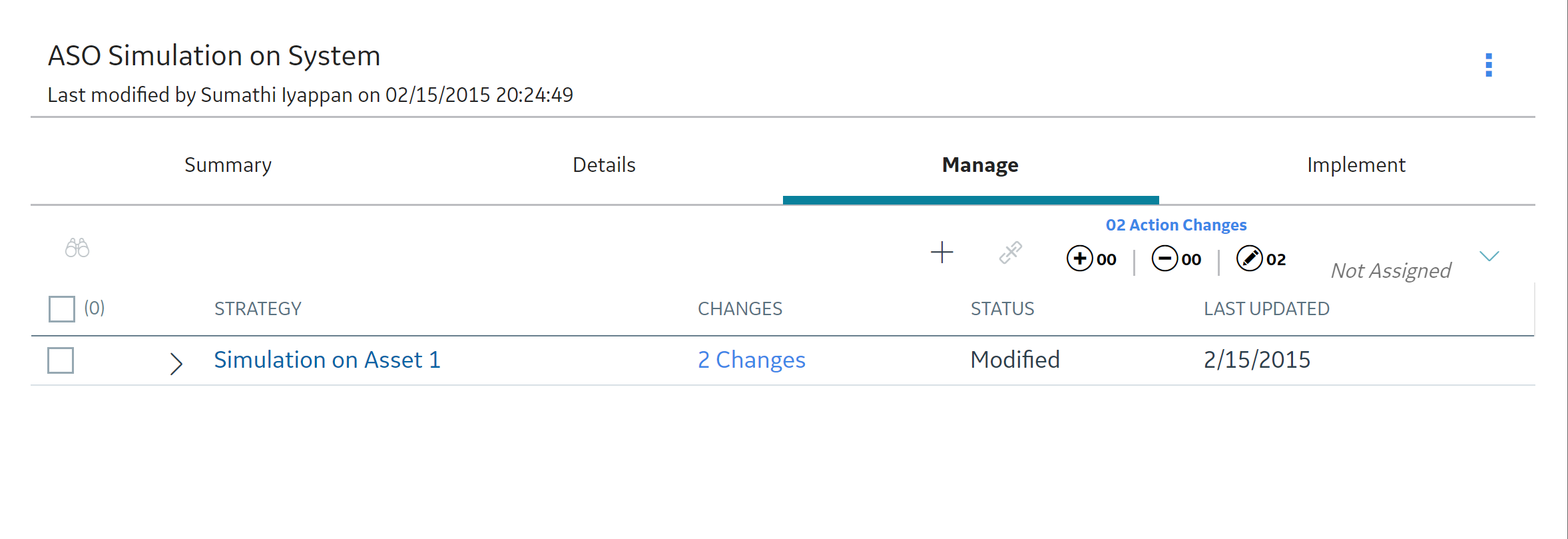This screenshot has width=1568, height=539.
Task: Select the Manage tab
Action: [980, 165]
